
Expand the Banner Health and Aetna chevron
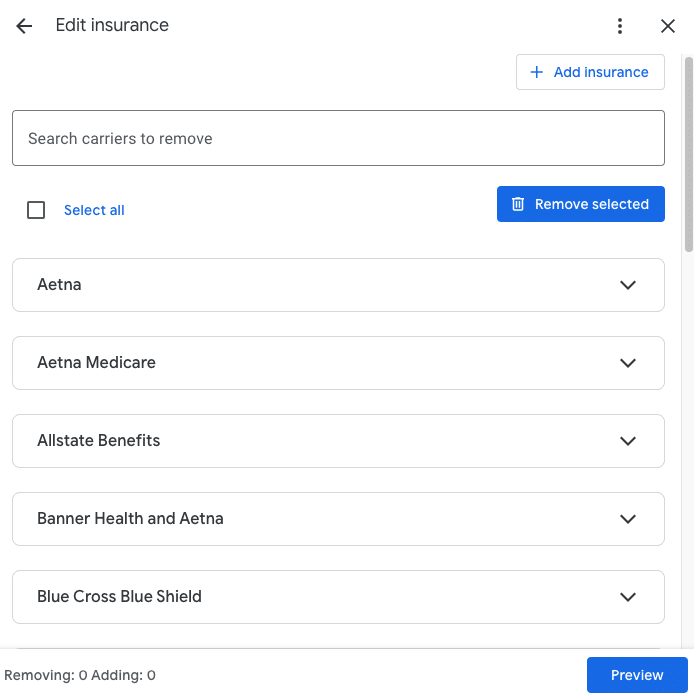[x=628, y=519]
